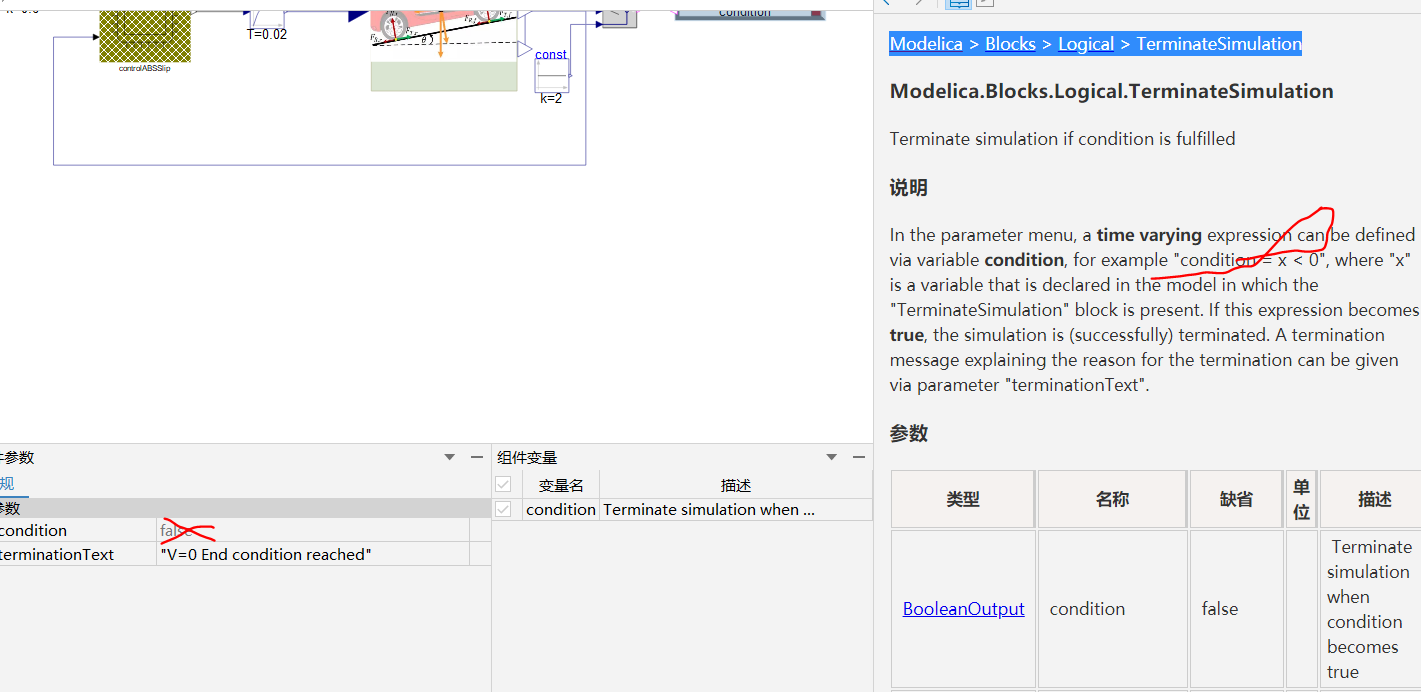Select the false default cell in documentation table
This screenshot has width=1421, height=692.
click(1236, 609)
